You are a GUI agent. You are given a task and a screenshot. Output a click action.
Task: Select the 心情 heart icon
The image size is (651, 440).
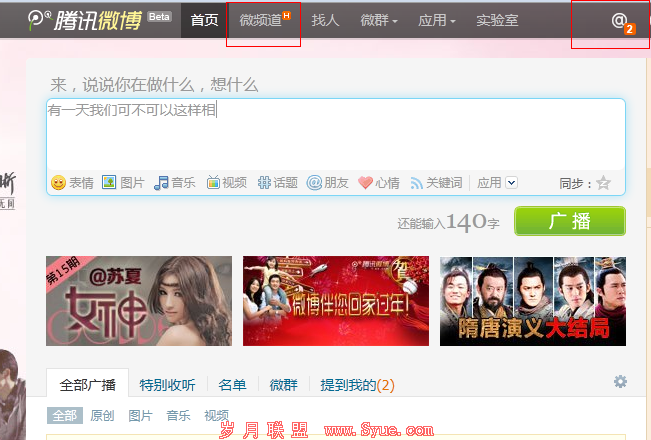[365, 183]
